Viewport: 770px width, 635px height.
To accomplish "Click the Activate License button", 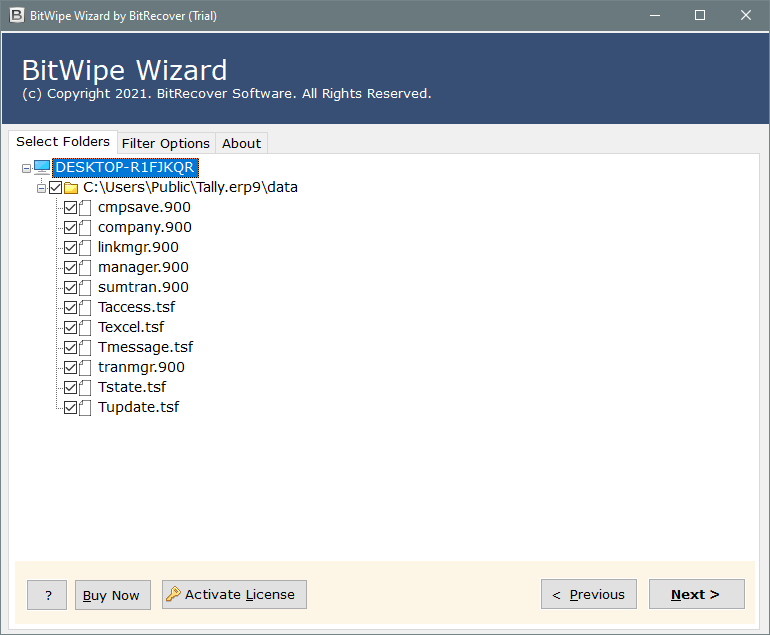I will pos(234,595).
